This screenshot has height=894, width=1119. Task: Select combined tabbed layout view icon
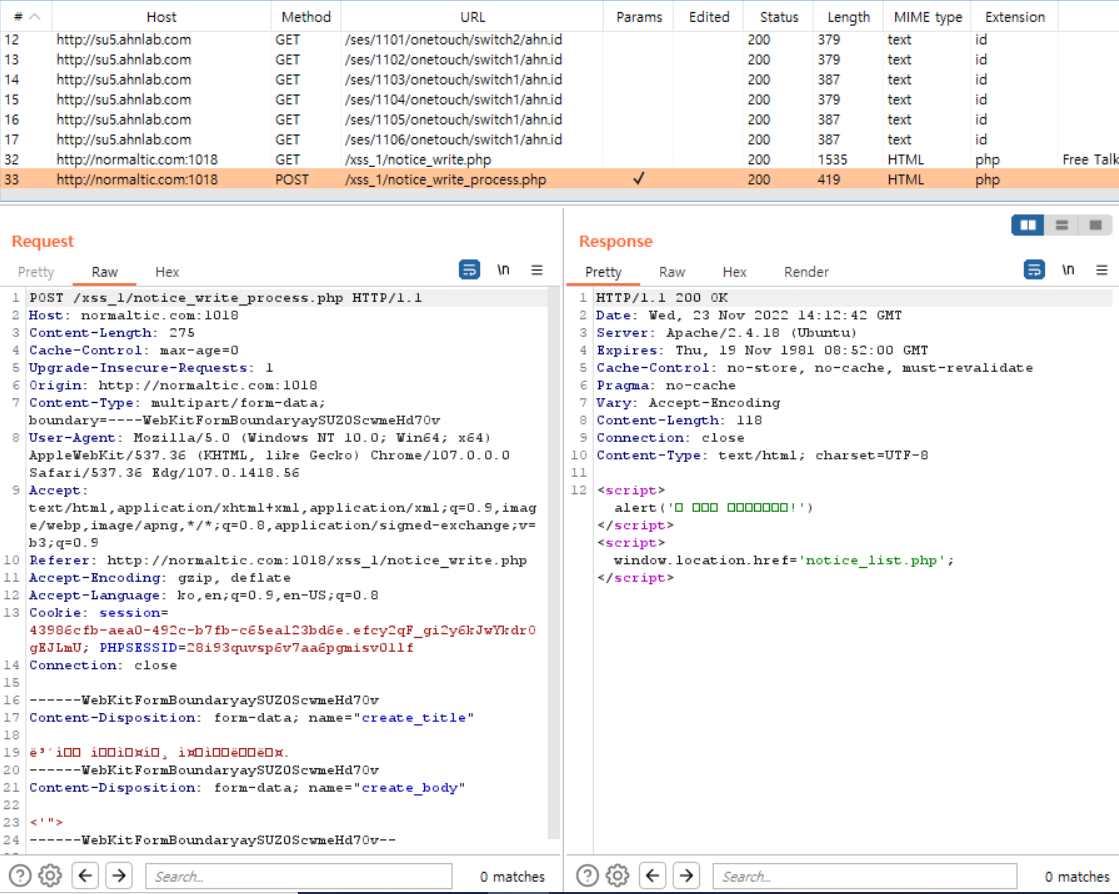[1095, 225]
